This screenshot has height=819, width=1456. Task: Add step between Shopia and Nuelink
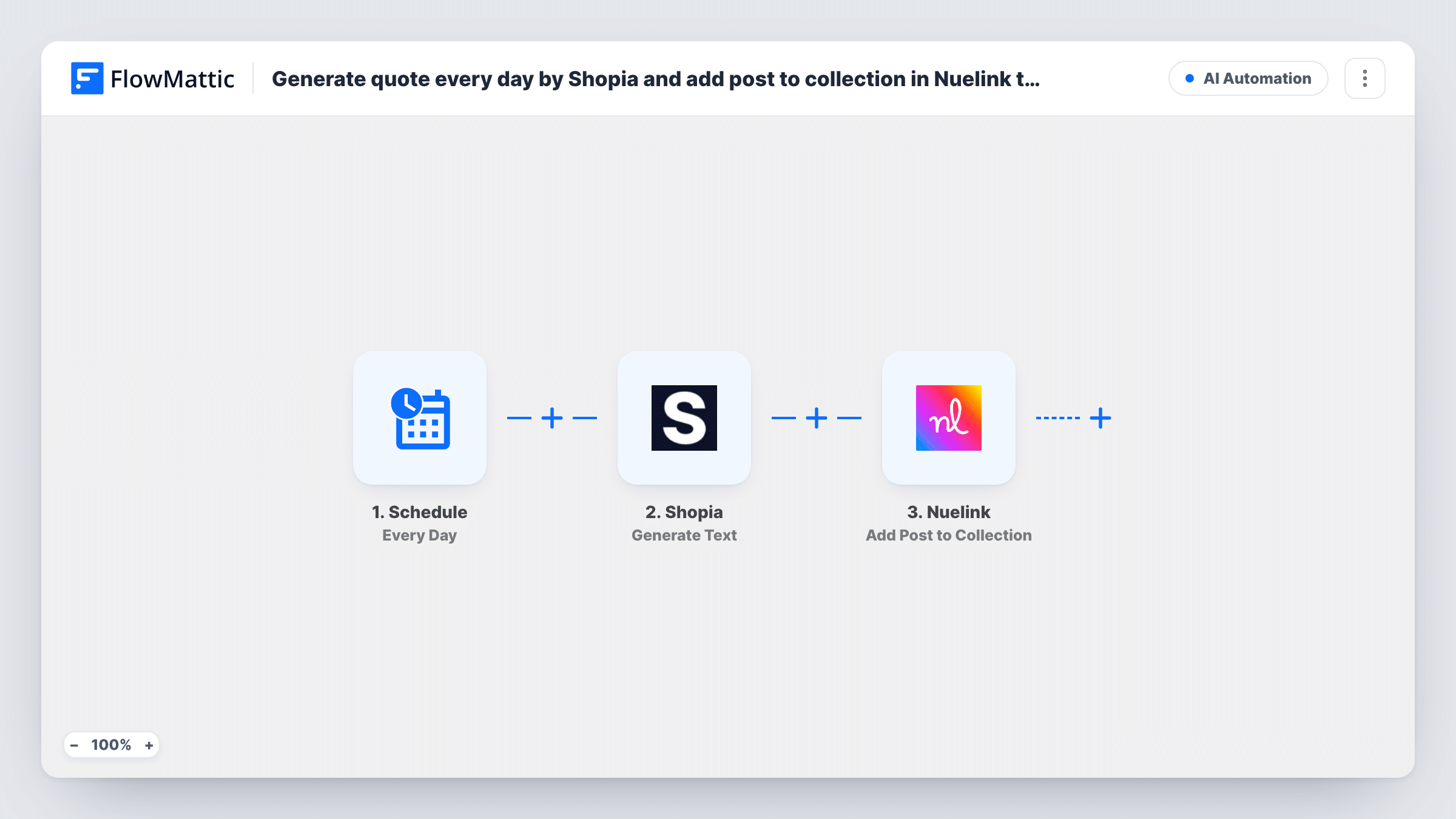point(817,418)
